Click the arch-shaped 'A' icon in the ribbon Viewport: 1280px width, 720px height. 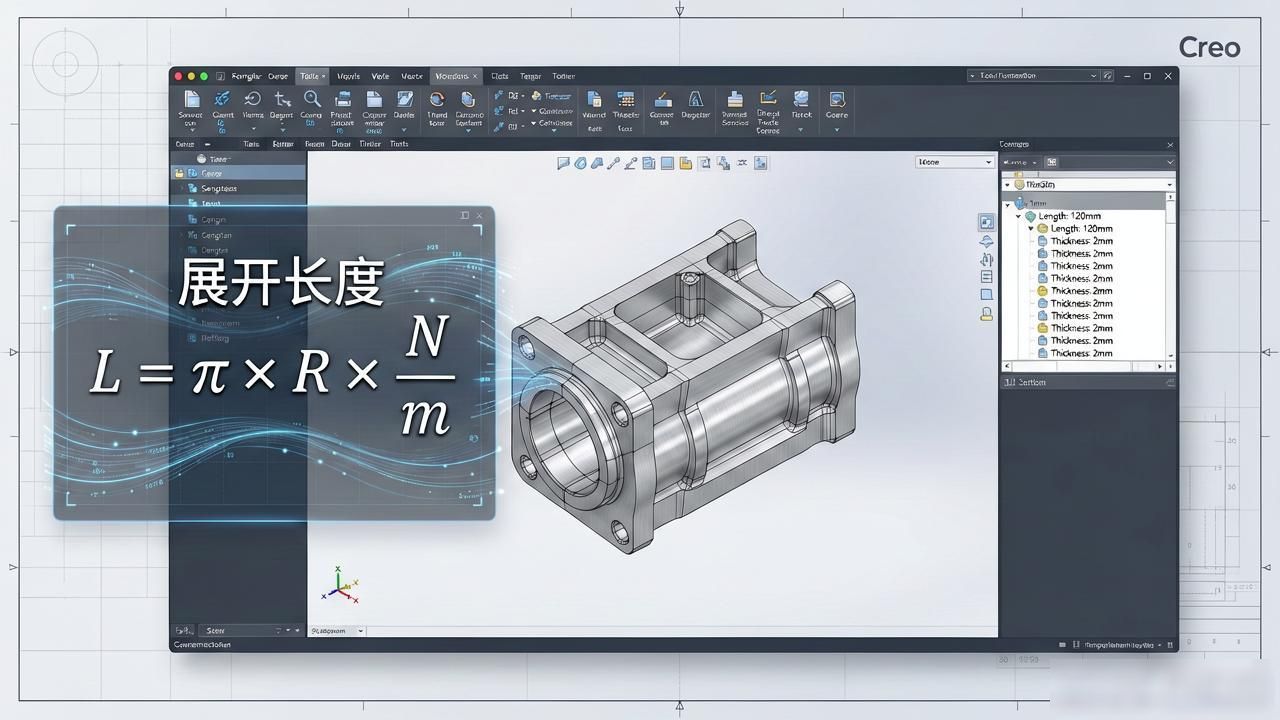click(696, 99)
